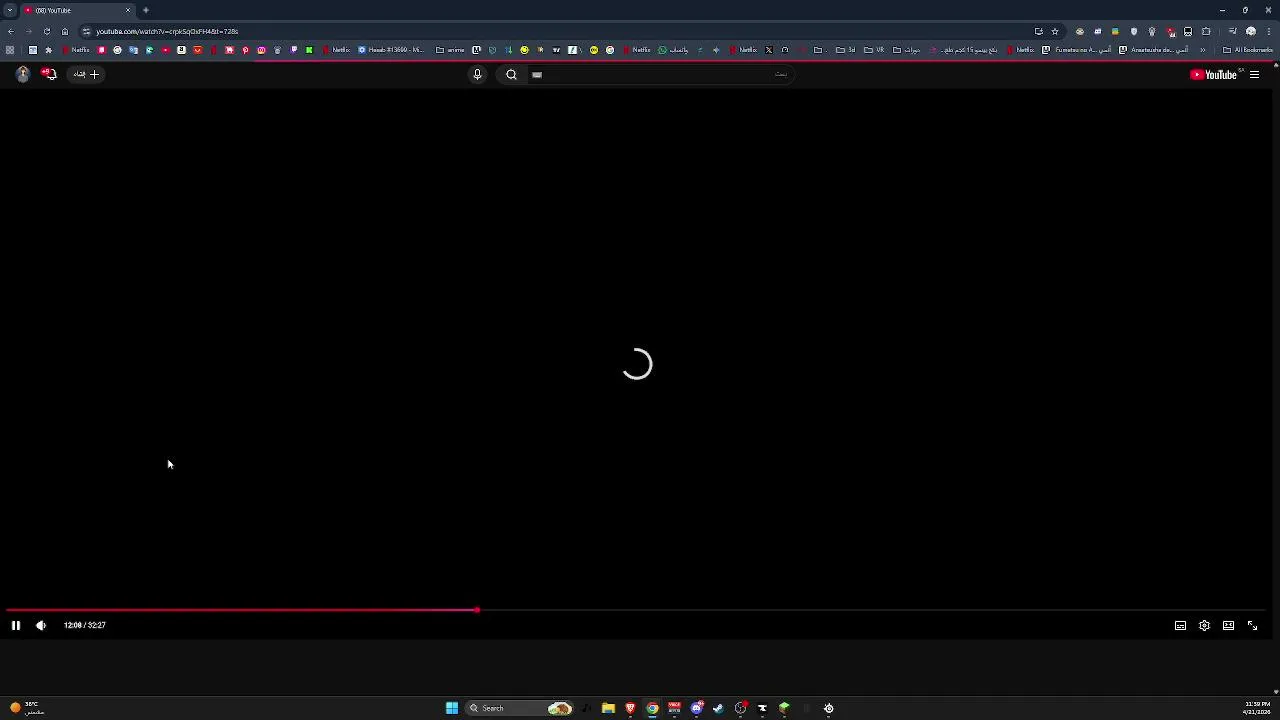Pause the YouTube video

coord(16,625)
